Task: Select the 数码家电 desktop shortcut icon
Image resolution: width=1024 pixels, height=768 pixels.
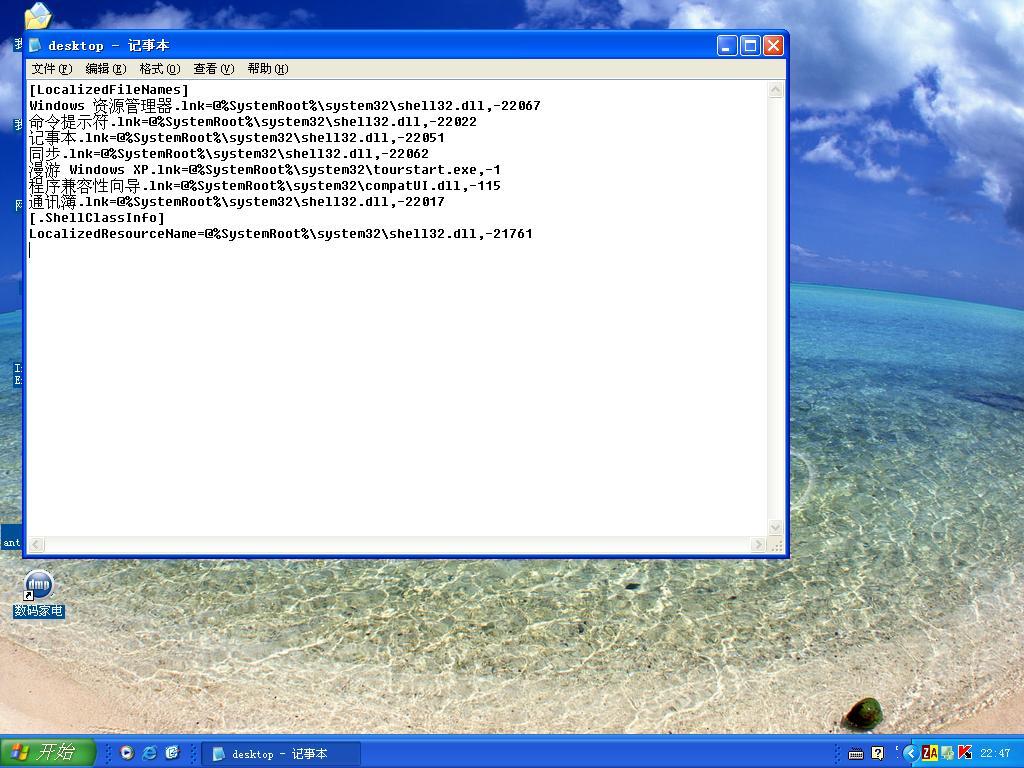Action: click(39, 594)
